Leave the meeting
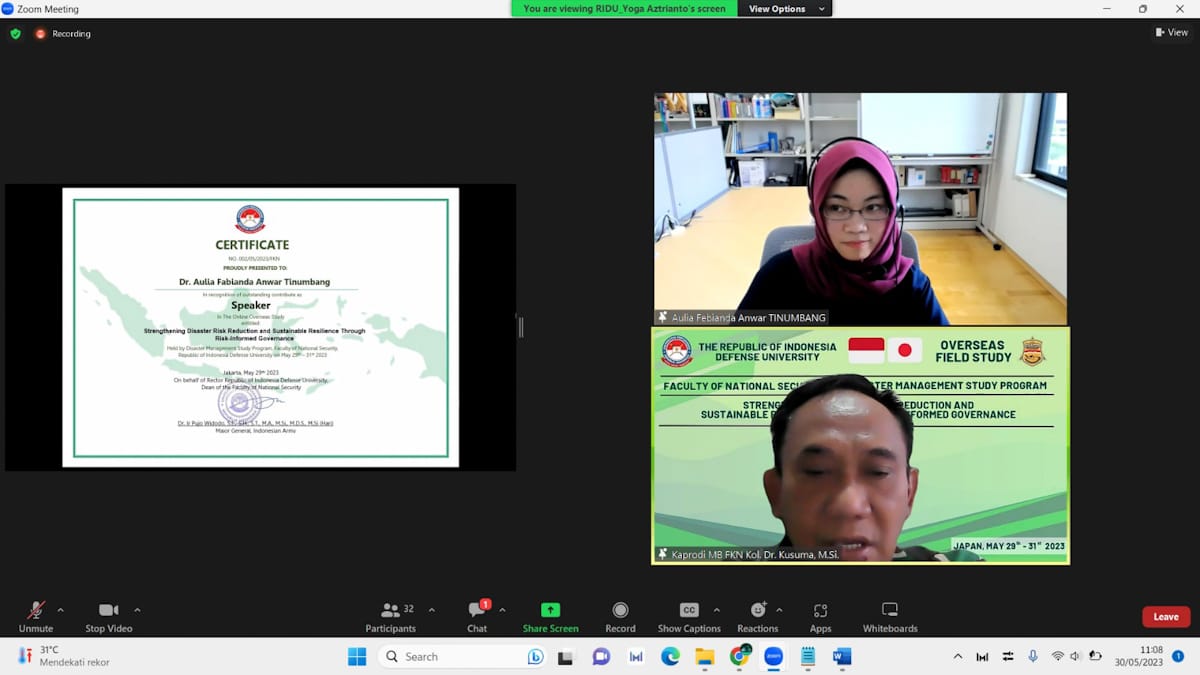The width and height of the screenshot is (1200, 675). (1166, 617)
